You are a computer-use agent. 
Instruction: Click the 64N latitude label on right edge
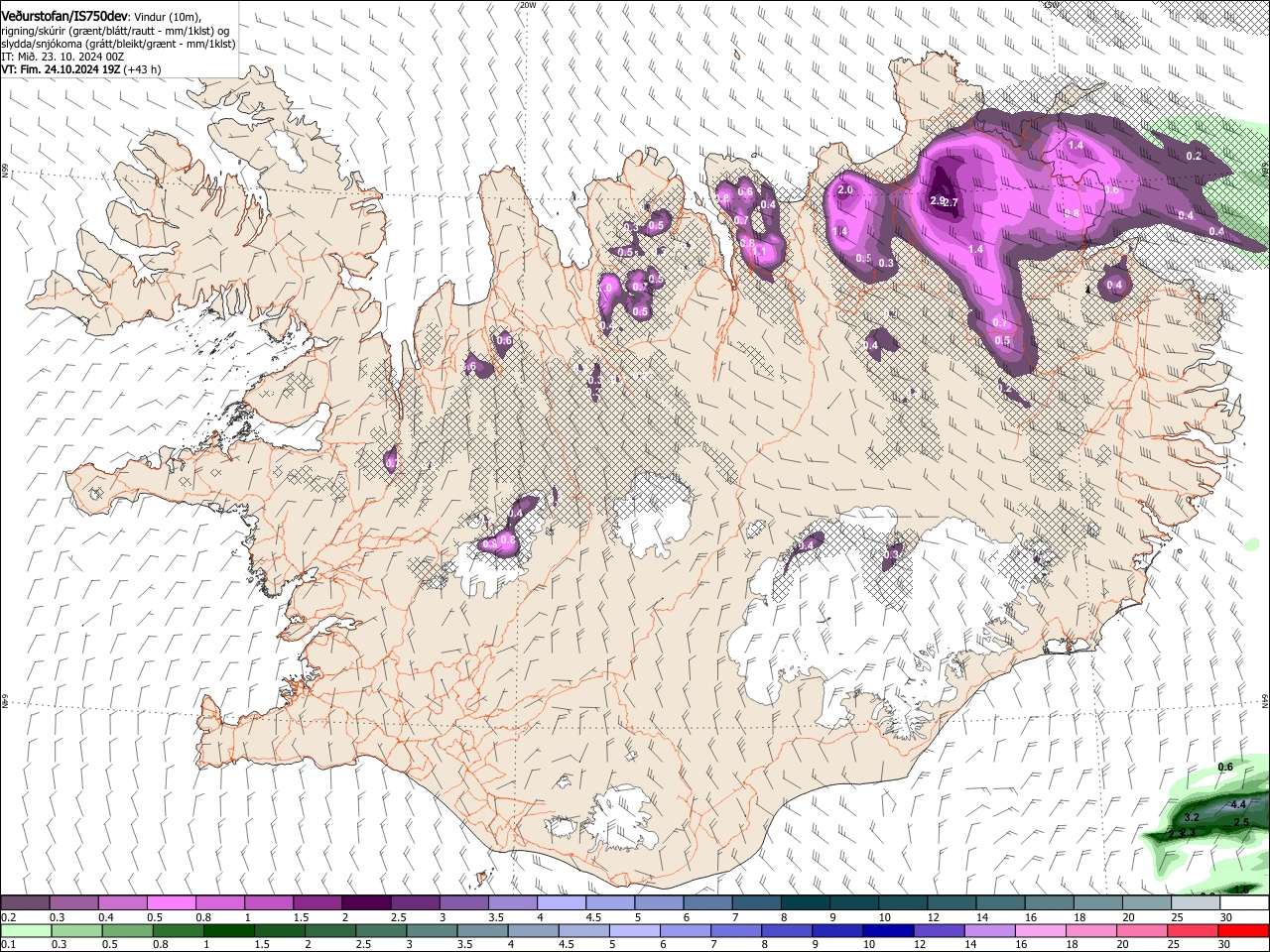[1265, 700]
